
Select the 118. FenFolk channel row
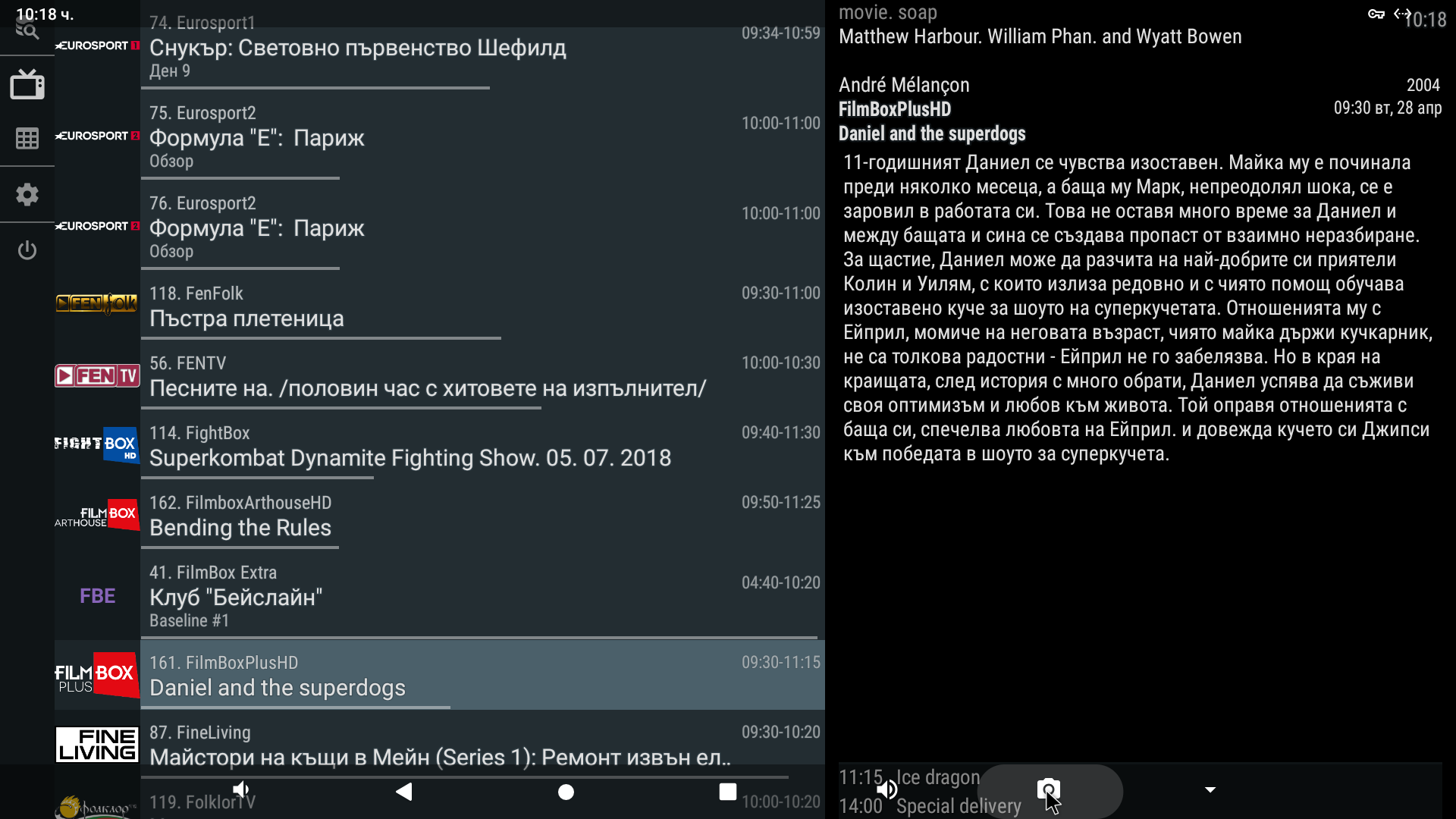click(482, 306)
